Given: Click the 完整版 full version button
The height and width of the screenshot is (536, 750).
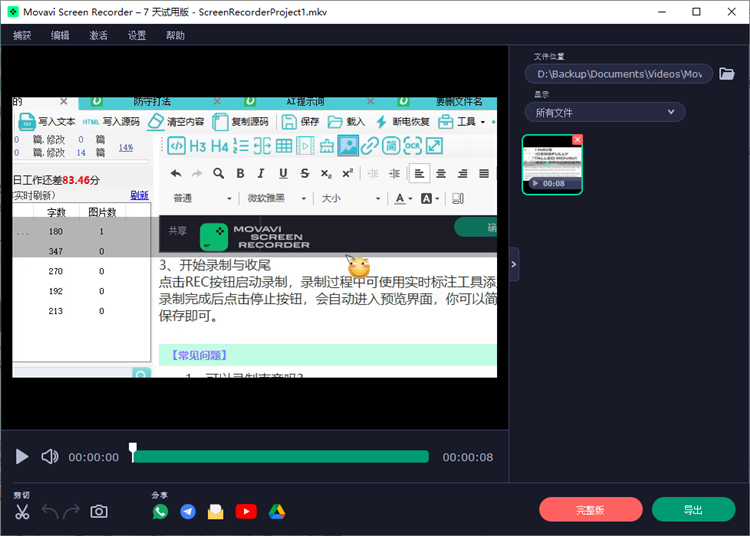Looking at the screenshot, I should pyautogui.click(x=590, y=510).
